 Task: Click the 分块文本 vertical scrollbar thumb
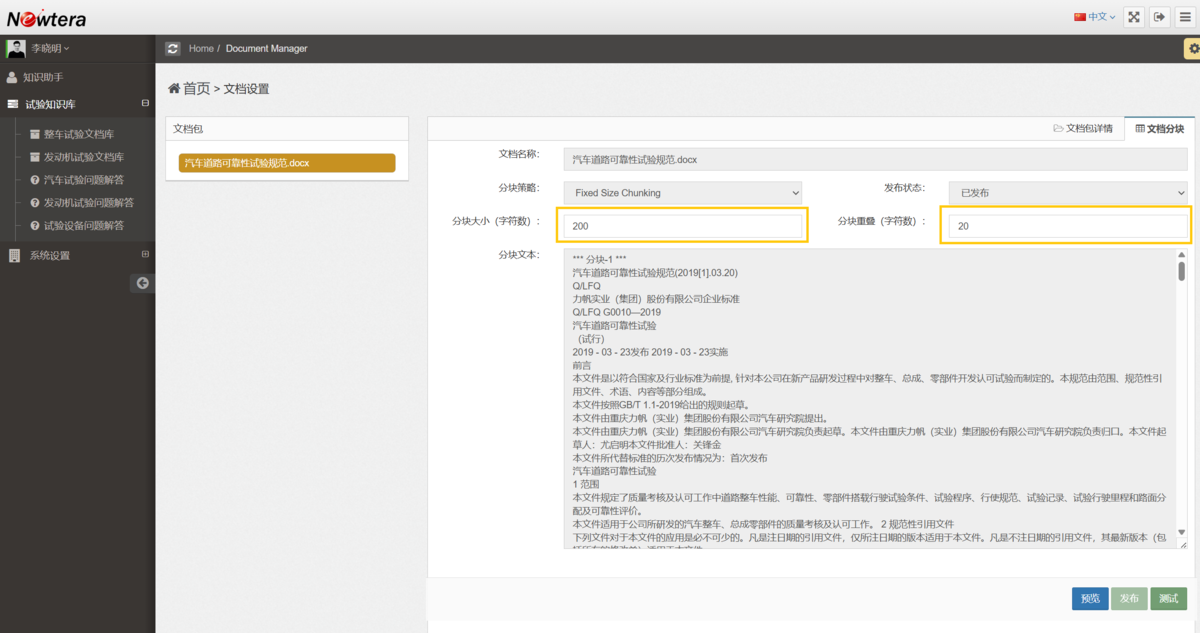tap(1181, 271)
